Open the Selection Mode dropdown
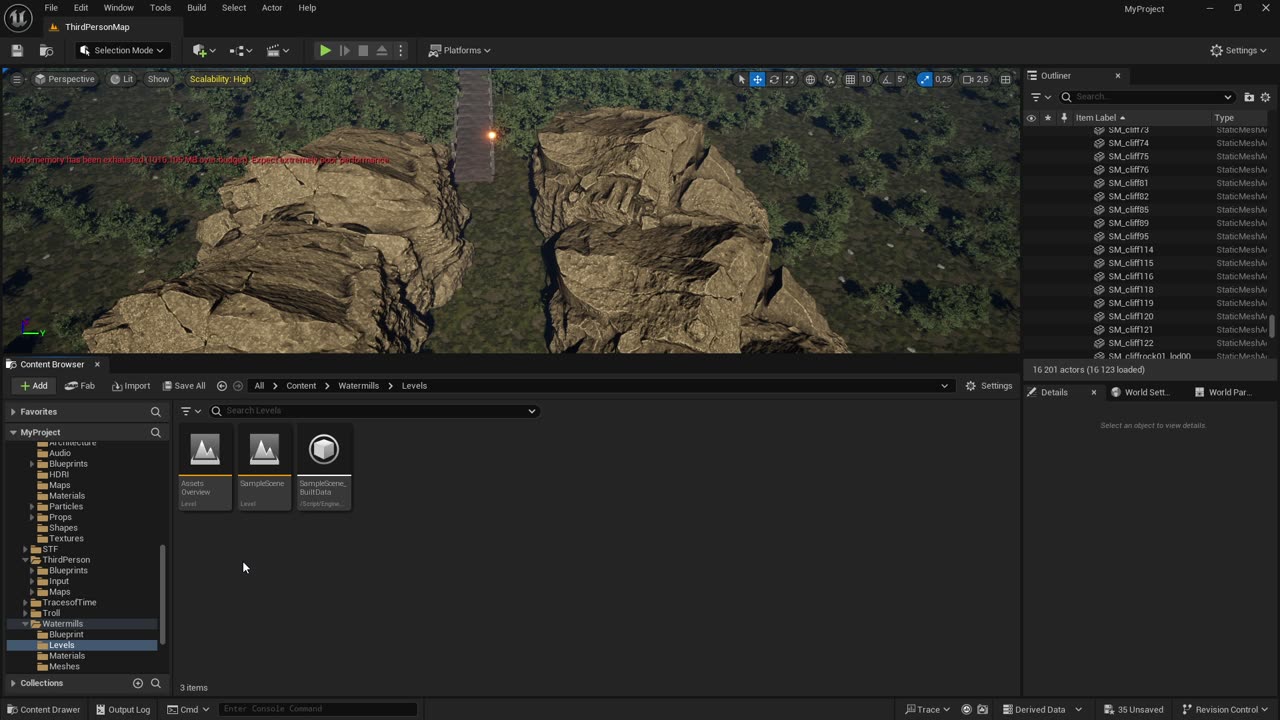The width and height of the screenshot is (1280, 720). [121, 50]
